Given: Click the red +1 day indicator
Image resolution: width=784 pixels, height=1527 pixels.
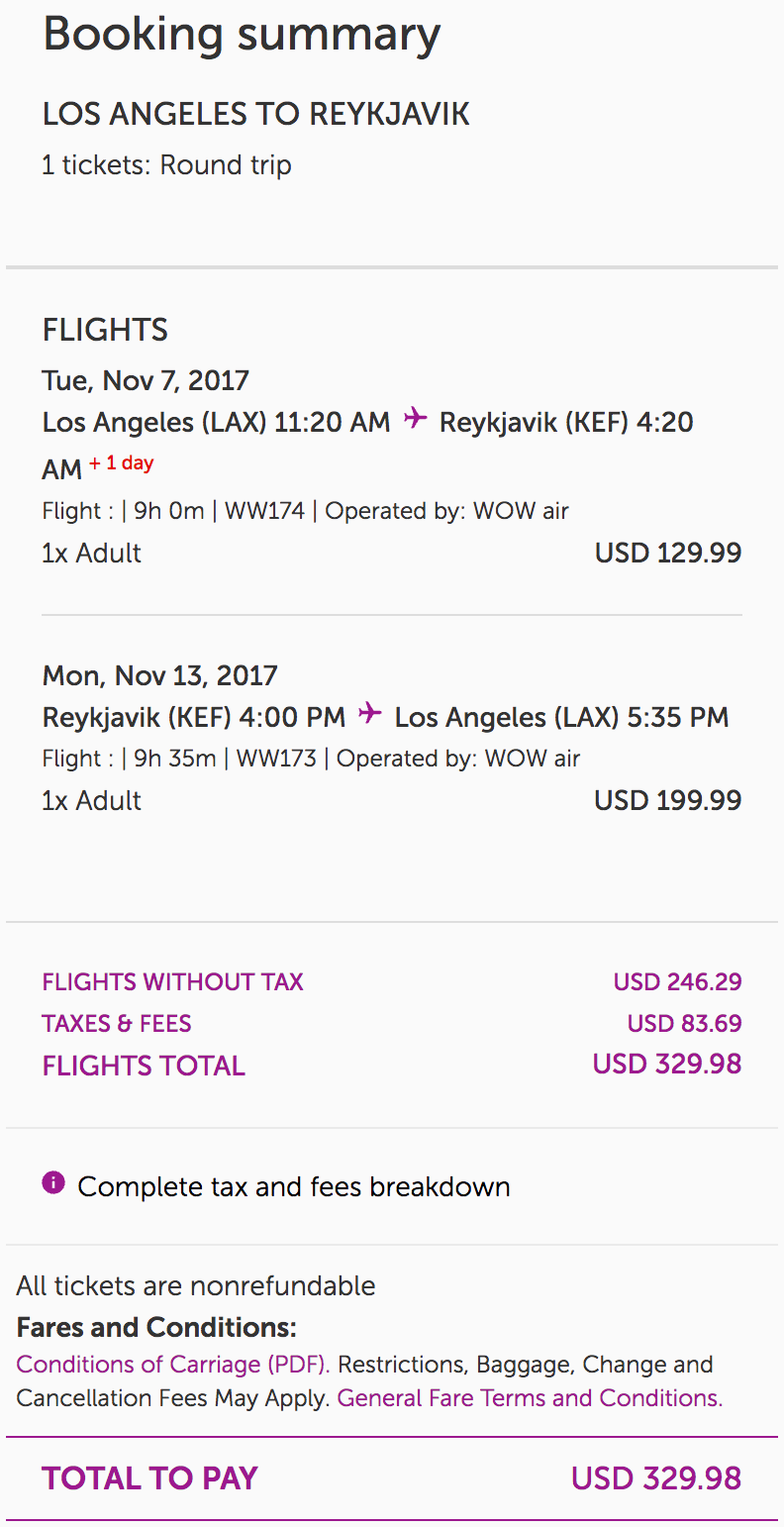Looking at the screenshot, I should pos(122,463).
